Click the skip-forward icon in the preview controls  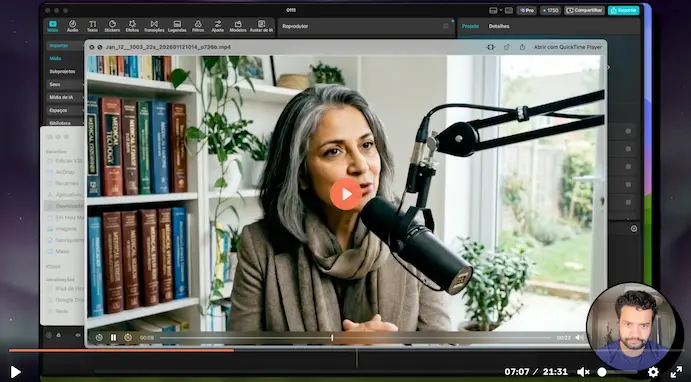point(128,337)
